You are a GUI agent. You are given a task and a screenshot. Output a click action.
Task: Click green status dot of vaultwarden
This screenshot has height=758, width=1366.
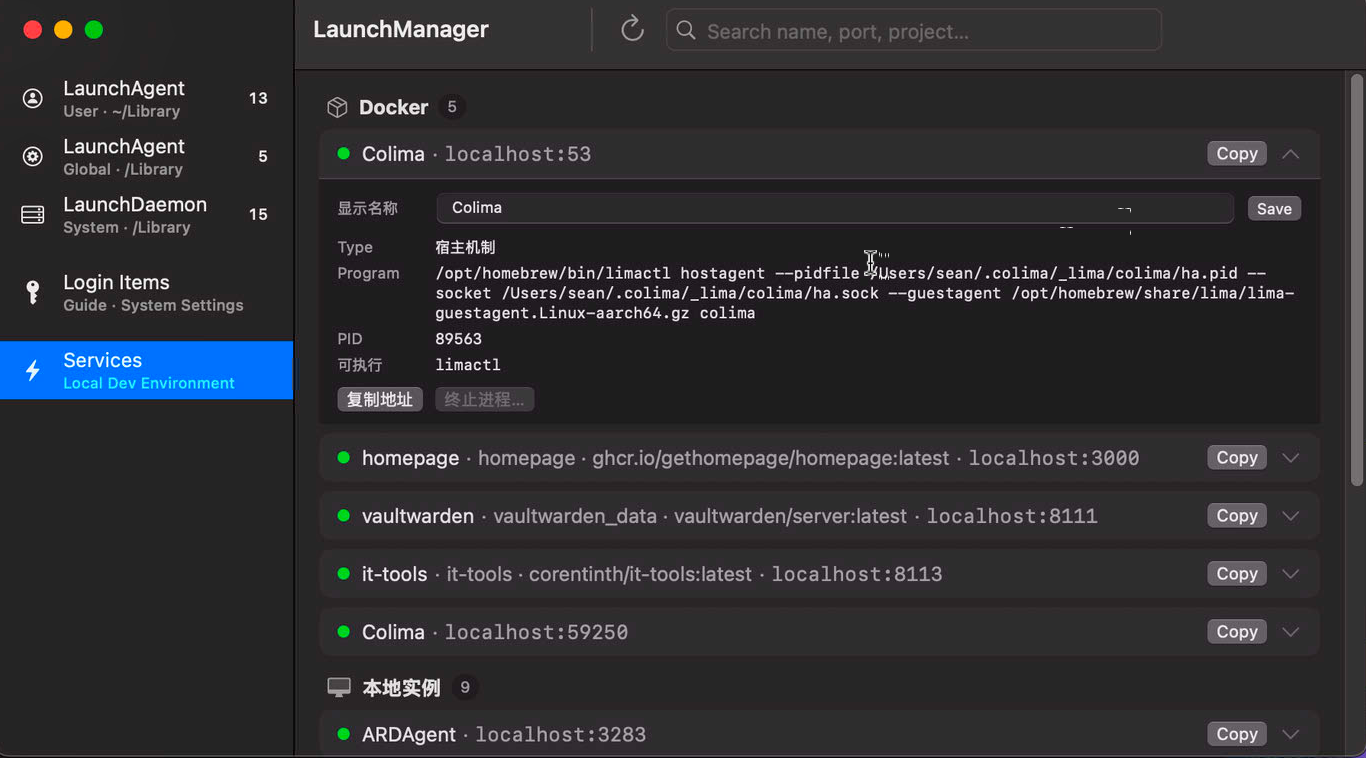click(x=343, y=515)
